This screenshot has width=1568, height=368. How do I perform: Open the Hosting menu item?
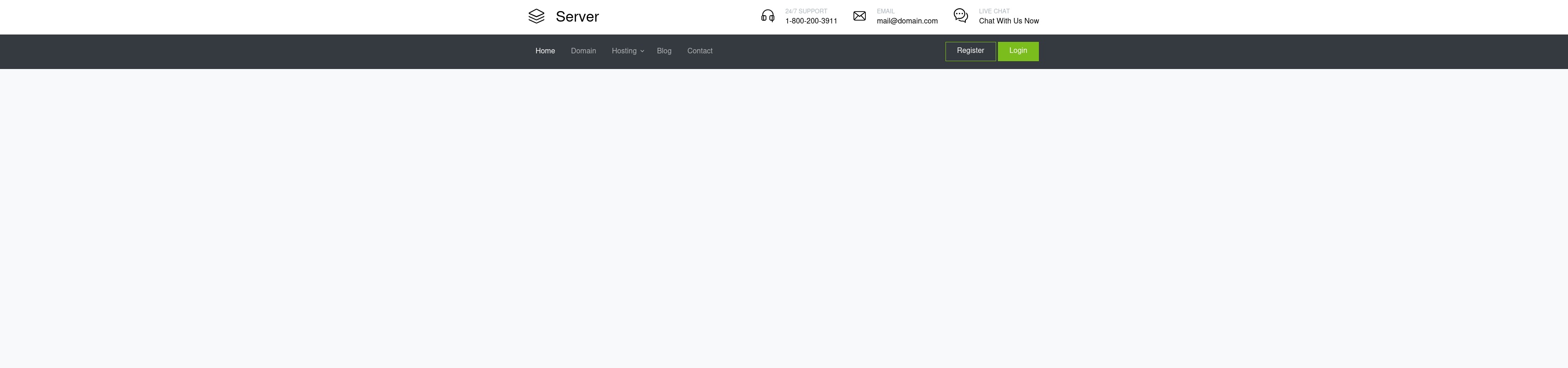tap(624, 51)
